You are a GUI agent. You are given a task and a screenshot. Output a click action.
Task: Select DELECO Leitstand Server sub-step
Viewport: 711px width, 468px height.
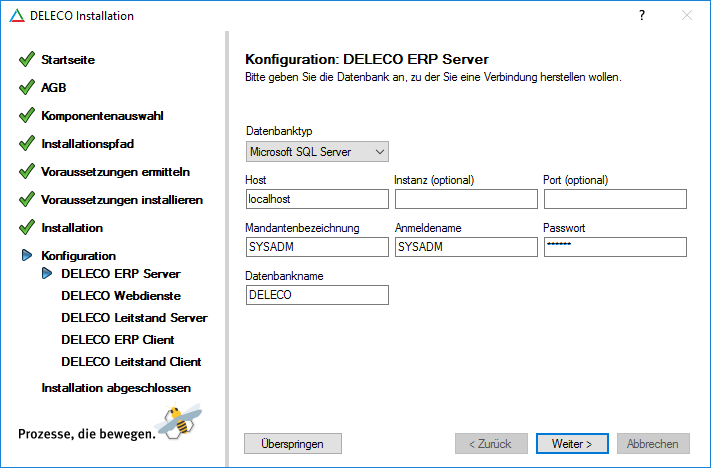point(134,317)
